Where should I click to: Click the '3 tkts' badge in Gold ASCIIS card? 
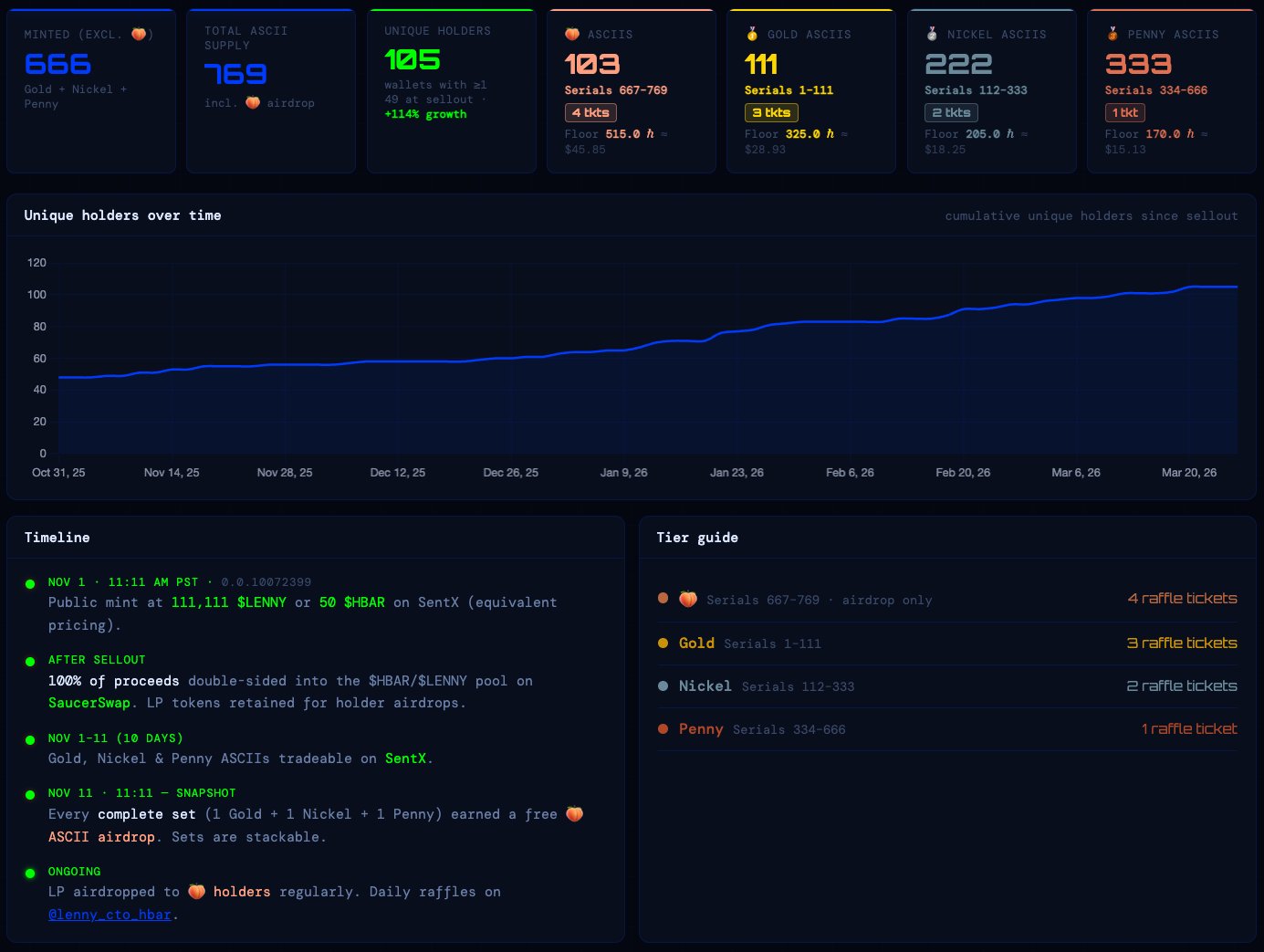771,113
